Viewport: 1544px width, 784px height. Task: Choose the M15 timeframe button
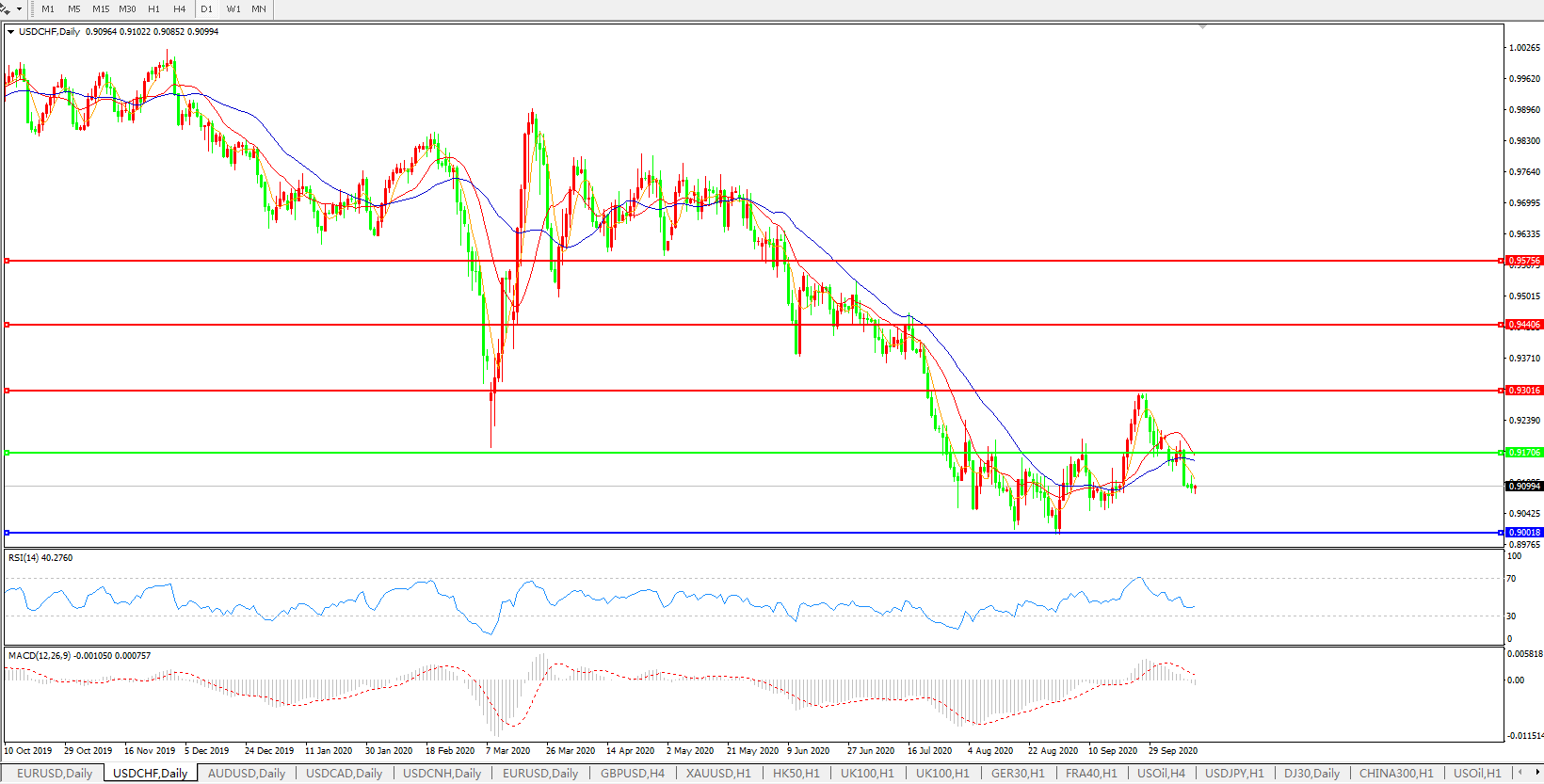point(101,9)
